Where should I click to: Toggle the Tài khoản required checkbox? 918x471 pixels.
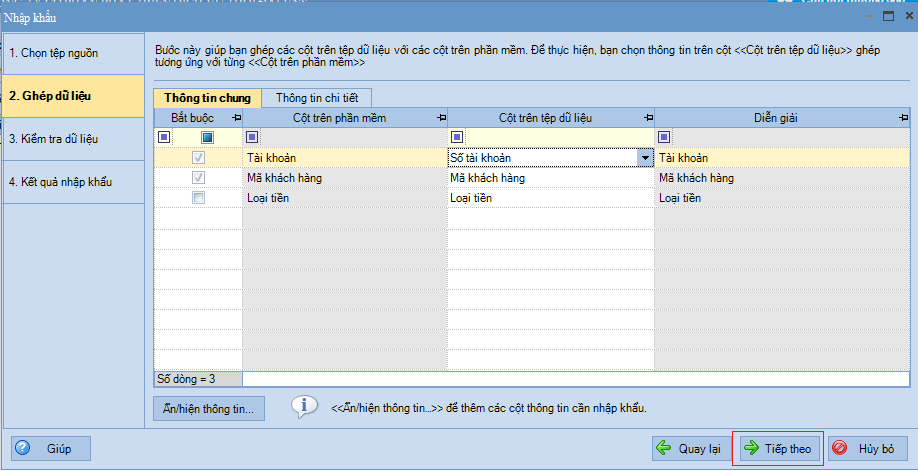coord(198,158)
